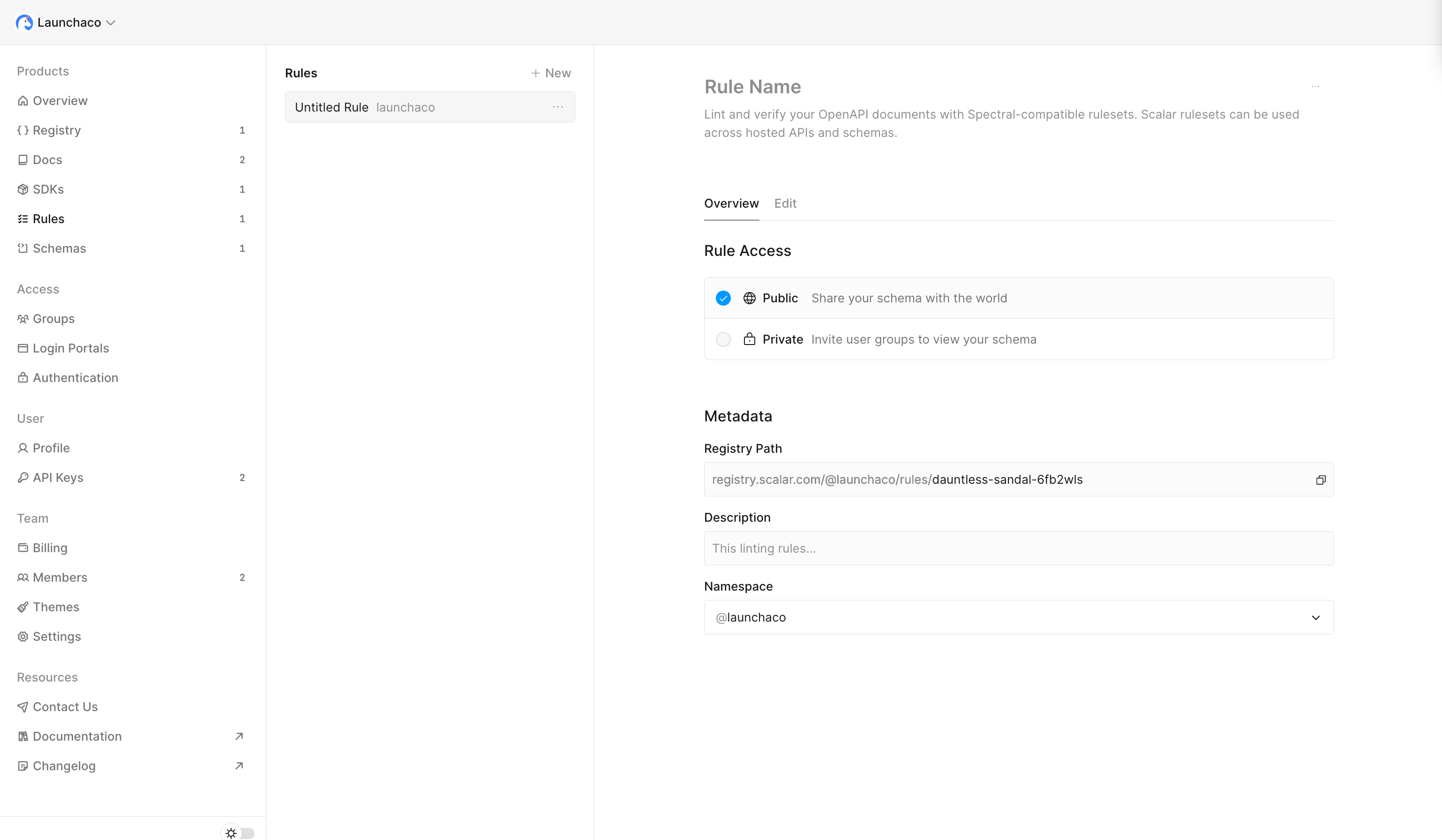Open API Keys page
Screen dimensions: 1442x840
58,478
